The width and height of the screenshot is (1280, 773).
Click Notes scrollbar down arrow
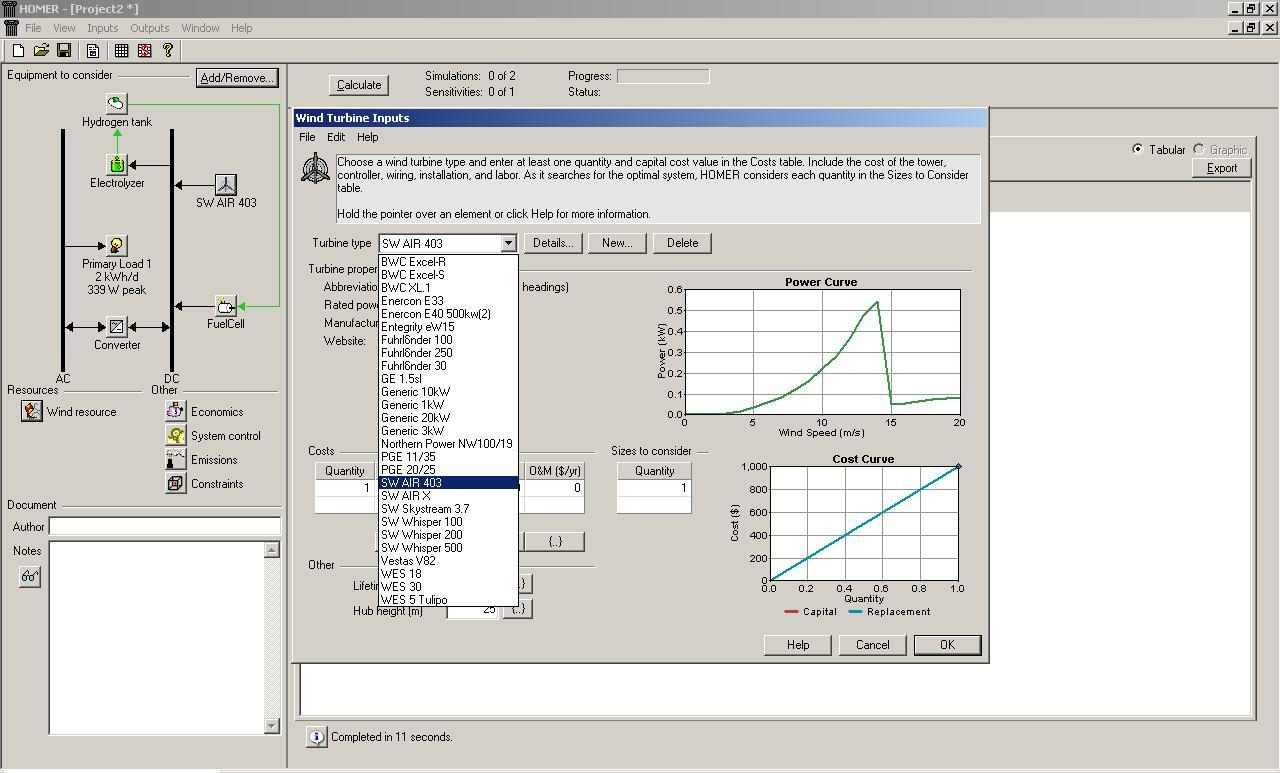pos(272,726)
